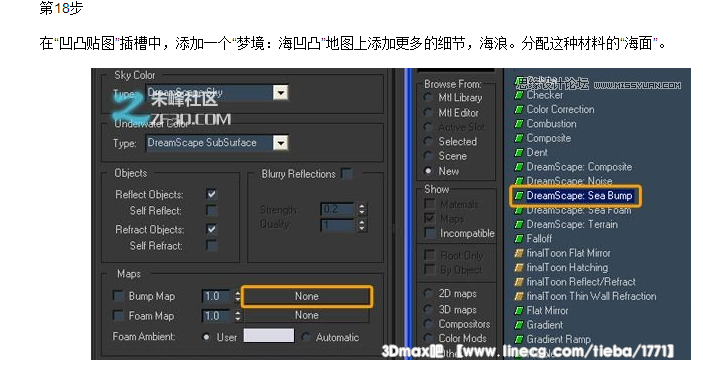Click the Strength value field
Image resolution: width=703 pixels, height=368 pixels.
[x=338, y=209]
